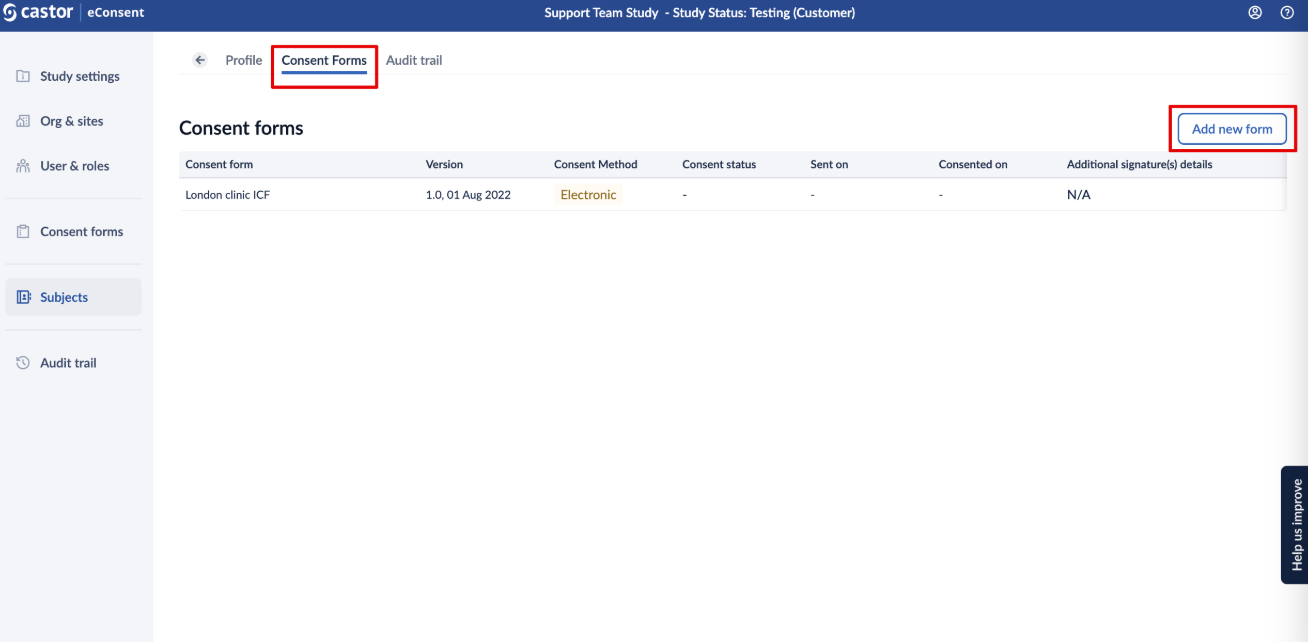Switch to the Profile tab
Viewport: 1308px width, 642px height.
243,60
